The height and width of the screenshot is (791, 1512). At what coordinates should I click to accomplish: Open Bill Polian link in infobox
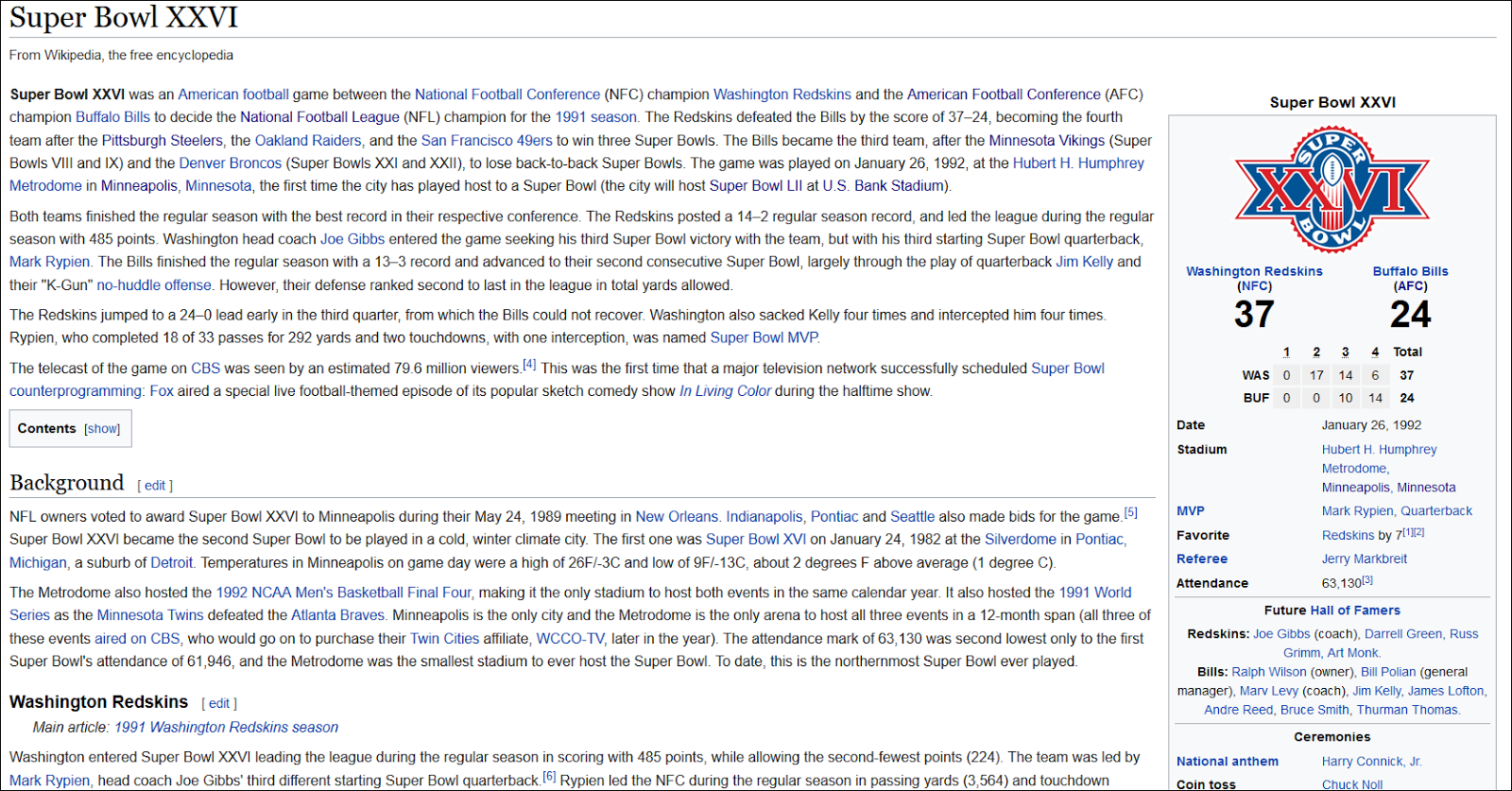click(x=1388, y=672)
